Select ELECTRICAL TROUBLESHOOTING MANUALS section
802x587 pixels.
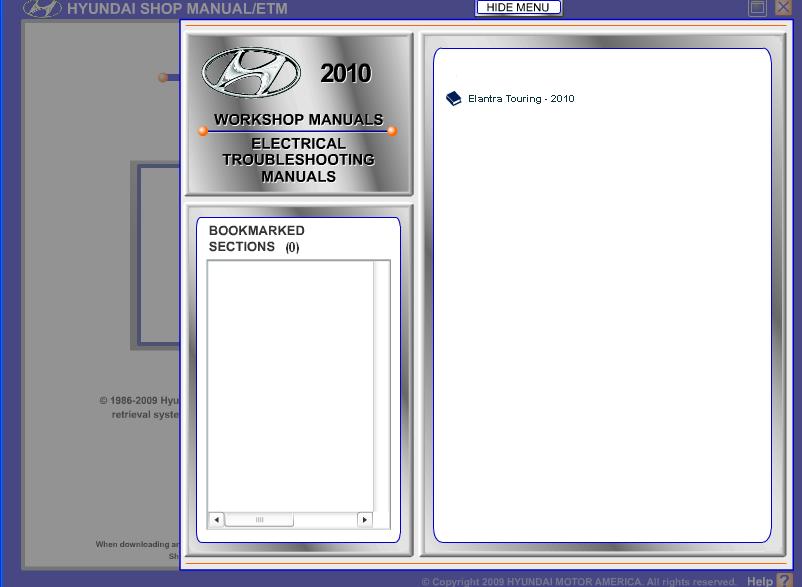pos(299,160)
